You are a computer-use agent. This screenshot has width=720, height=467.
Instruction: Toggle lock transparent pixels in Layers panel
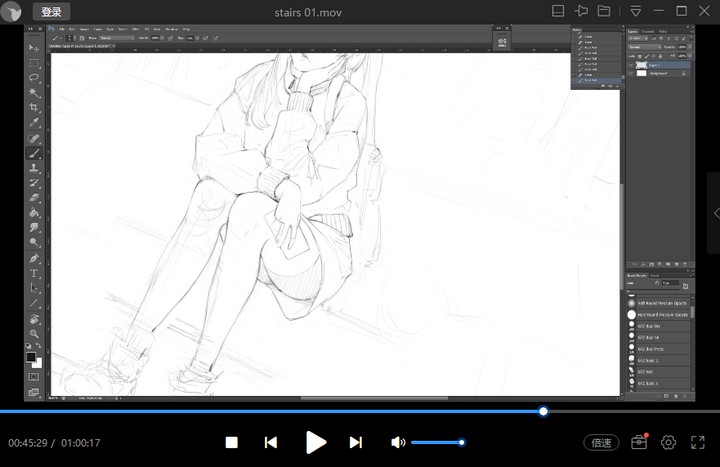pyautogui.click(x=640, y=56)
